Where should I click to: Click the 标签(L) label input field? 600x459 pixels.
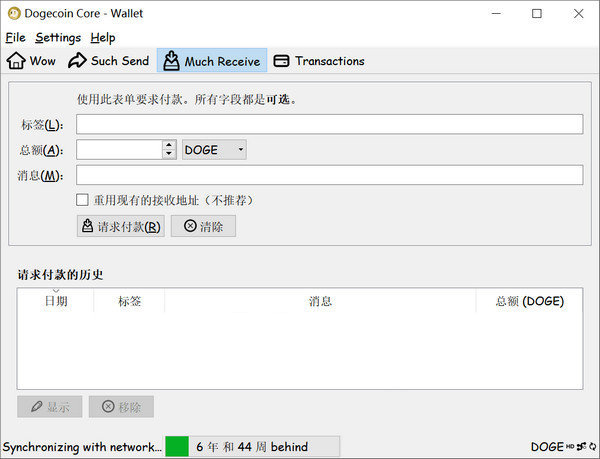[329, 124]
